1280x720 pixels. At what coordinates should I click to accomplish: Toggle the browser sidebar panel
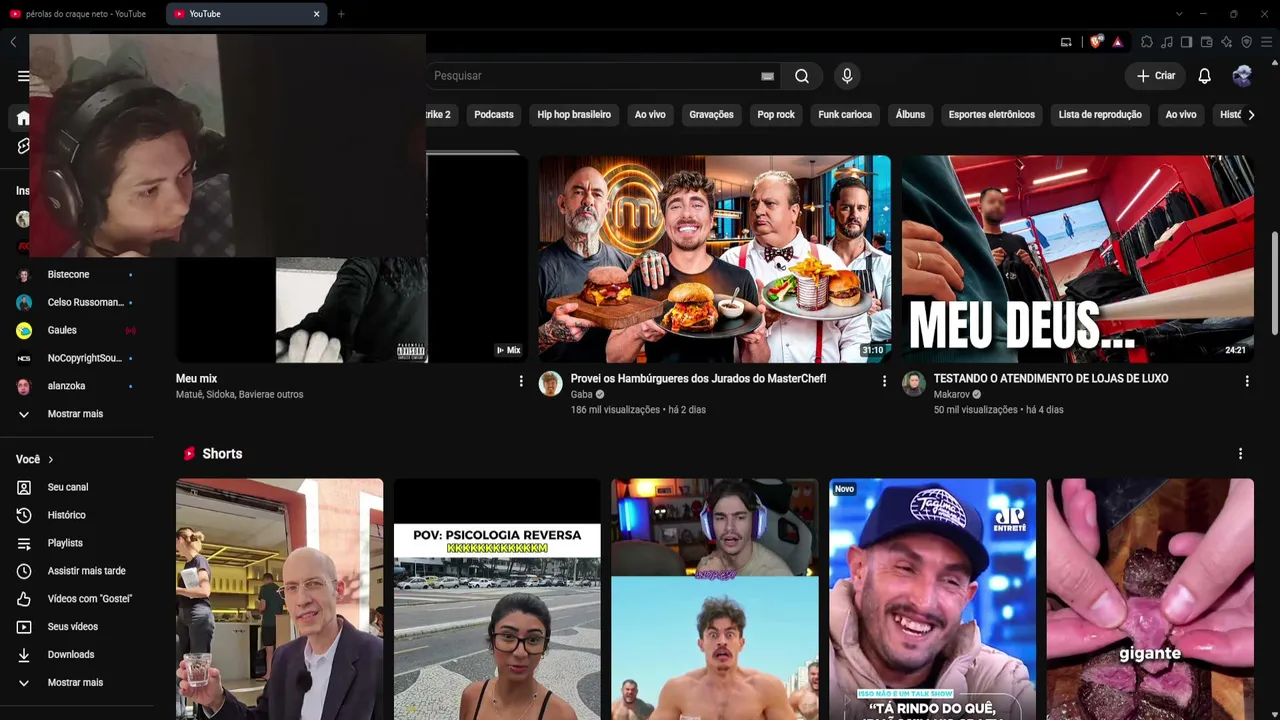coord(1186,42)
